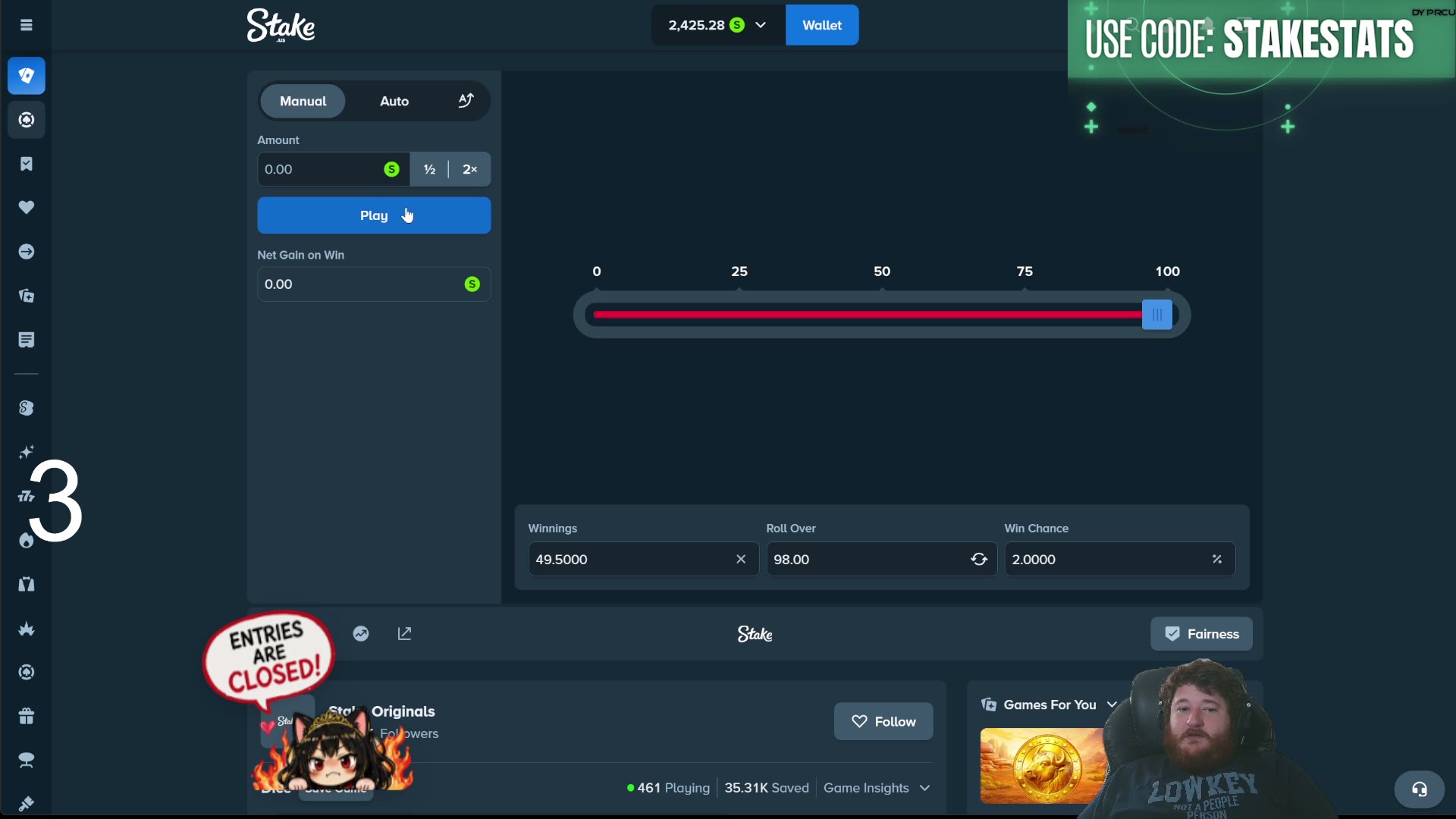Open the Stake S badge sidebar icon

click(x=27, y=408)
